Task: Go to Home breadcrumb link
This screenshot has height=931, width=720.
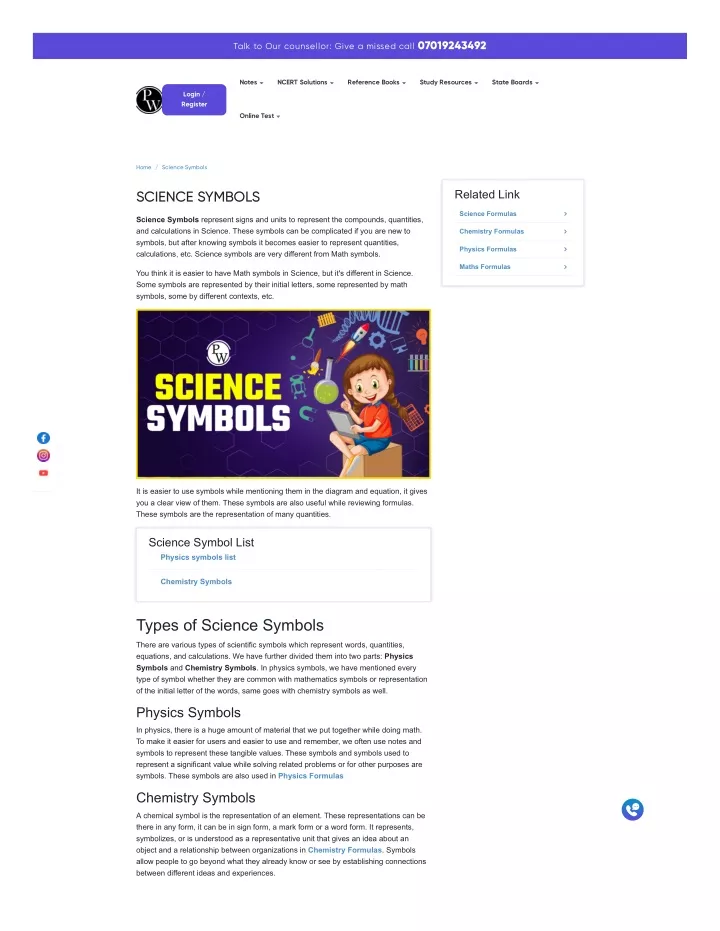Action: click(143, 167)
